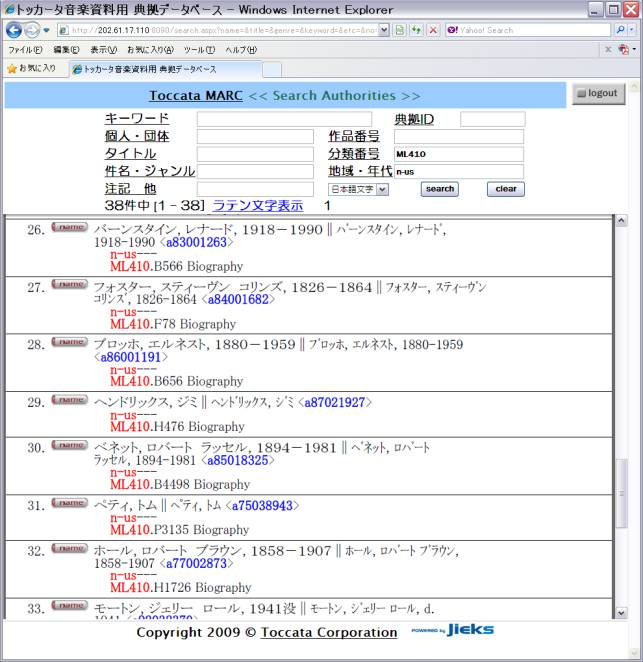
Task: Click the name badge for result 26
Action: click(x=70, y=227)
